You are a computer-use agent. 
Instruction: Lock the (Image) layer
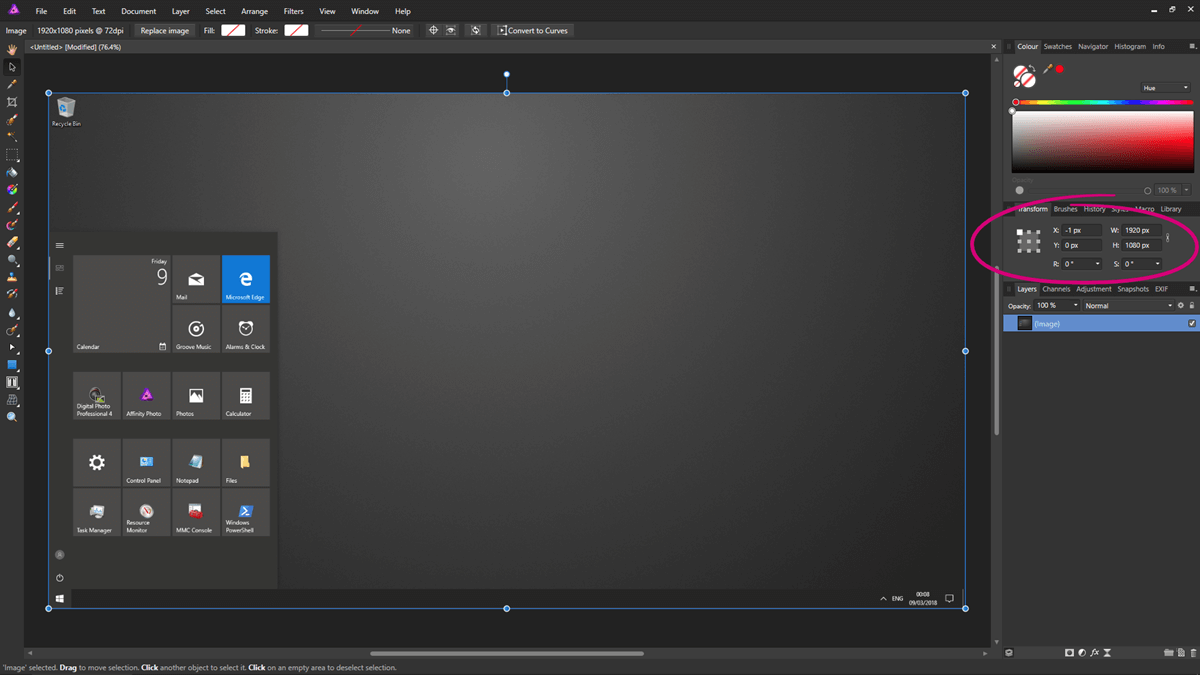tap(1192, 305)
